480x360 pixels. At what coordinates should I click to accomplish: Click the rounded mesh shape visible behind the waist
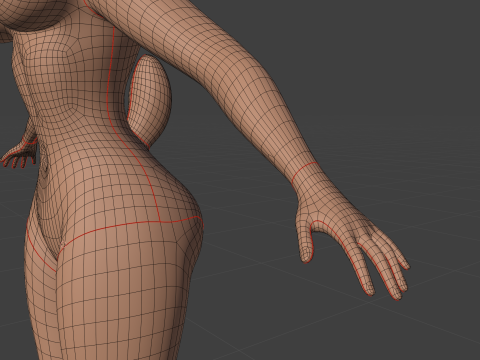(150, 100)
